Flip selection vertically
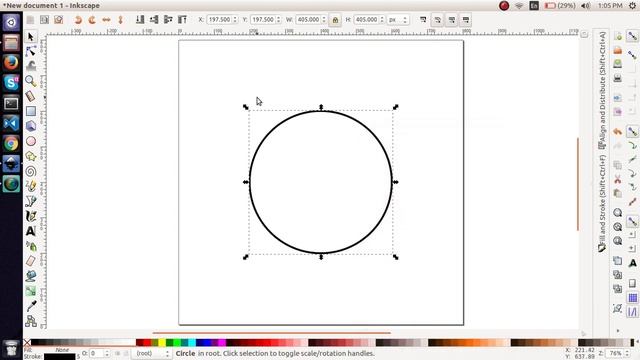640x360 pixels. [120, 20]
